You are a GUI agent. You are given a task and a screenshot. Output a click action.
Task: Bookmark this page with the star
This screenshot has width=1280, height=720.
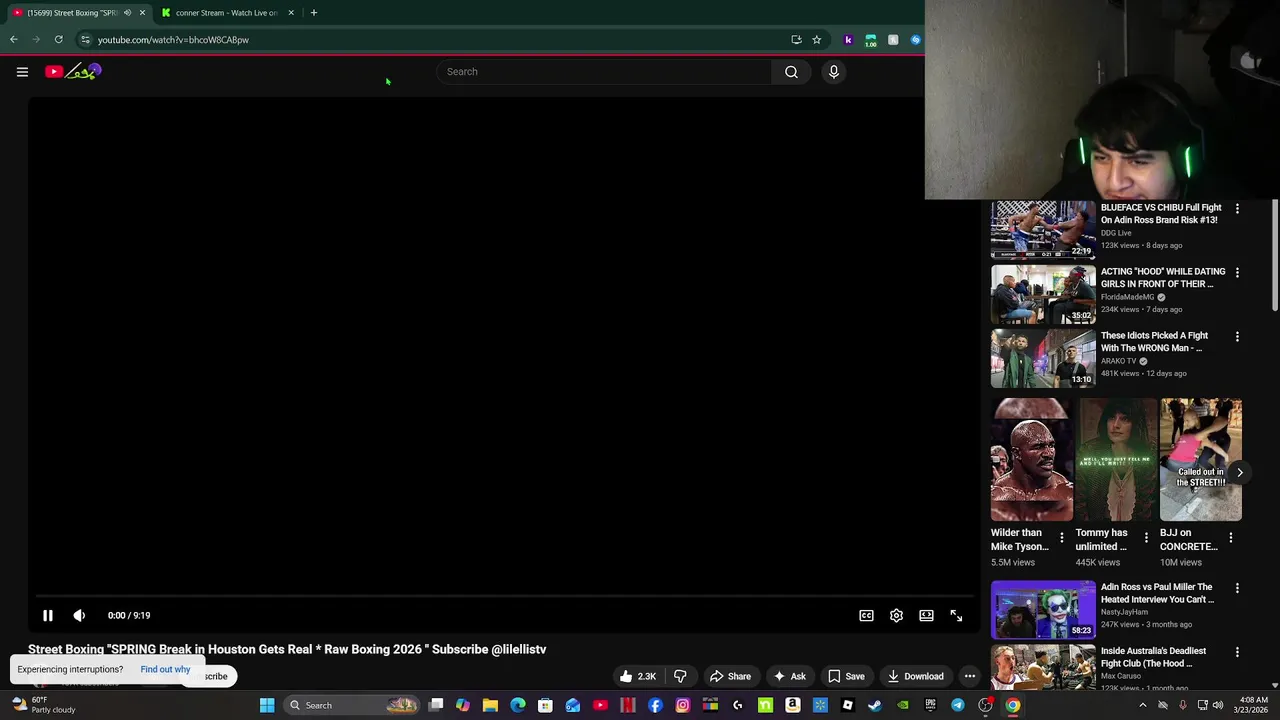pos(816,40)
